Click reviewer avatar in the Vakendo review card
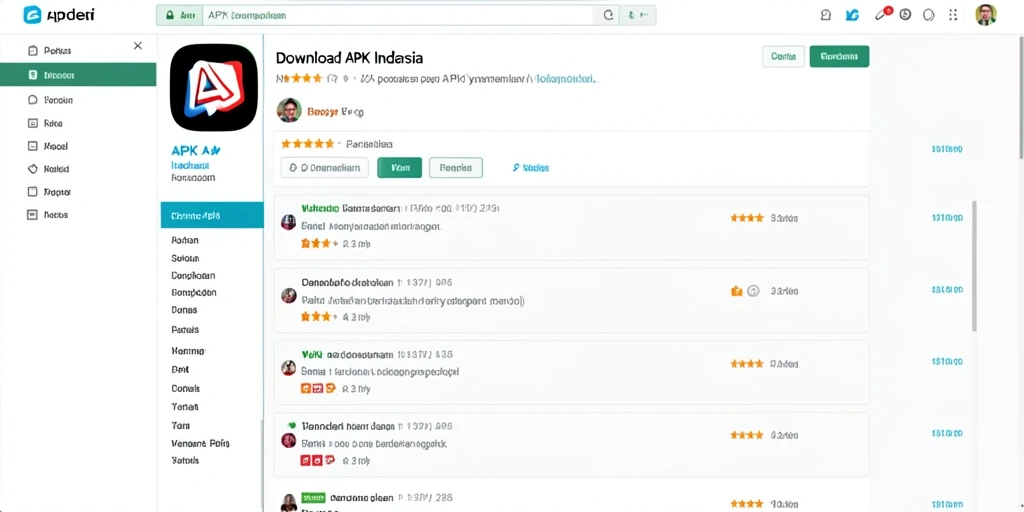1024x512 pixels. (x=288, y=222)
